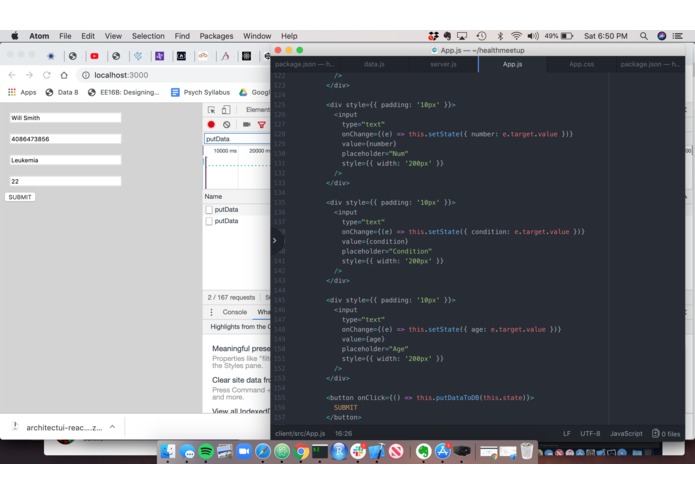Reload the localhost page in Chrome

pos(47,75)
